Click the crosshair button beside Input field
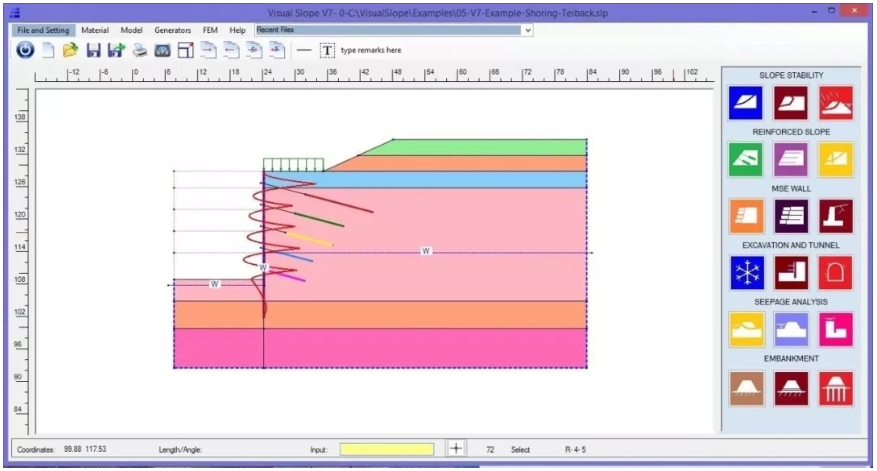 click(455, 450)
